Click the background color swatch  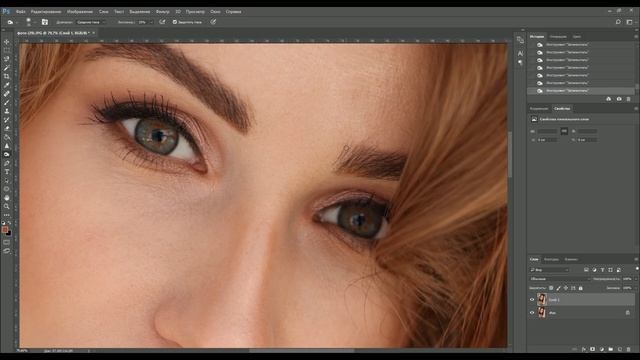pyautogui.click(x=9, y=233)
